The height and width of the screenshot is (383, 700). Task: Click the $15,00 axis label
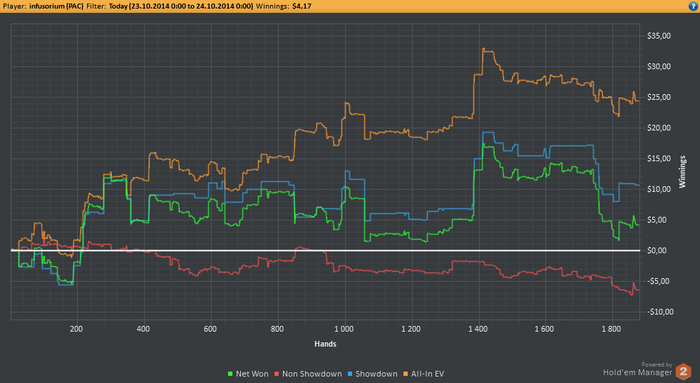[659, 158]
